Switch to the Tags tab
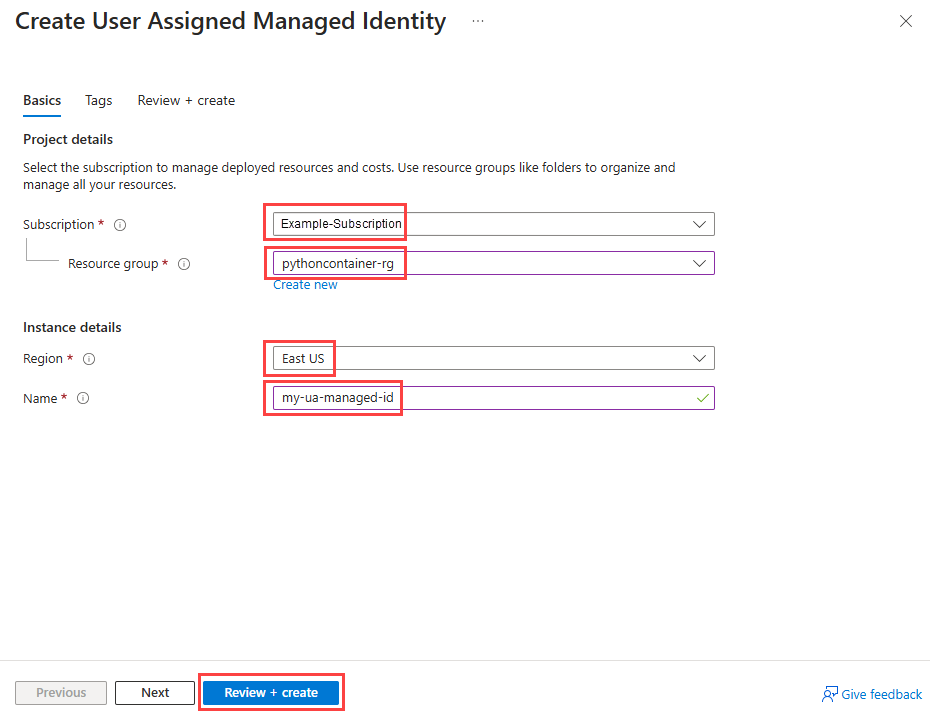This screenshot has width=930, height=714. pos(98,100)
